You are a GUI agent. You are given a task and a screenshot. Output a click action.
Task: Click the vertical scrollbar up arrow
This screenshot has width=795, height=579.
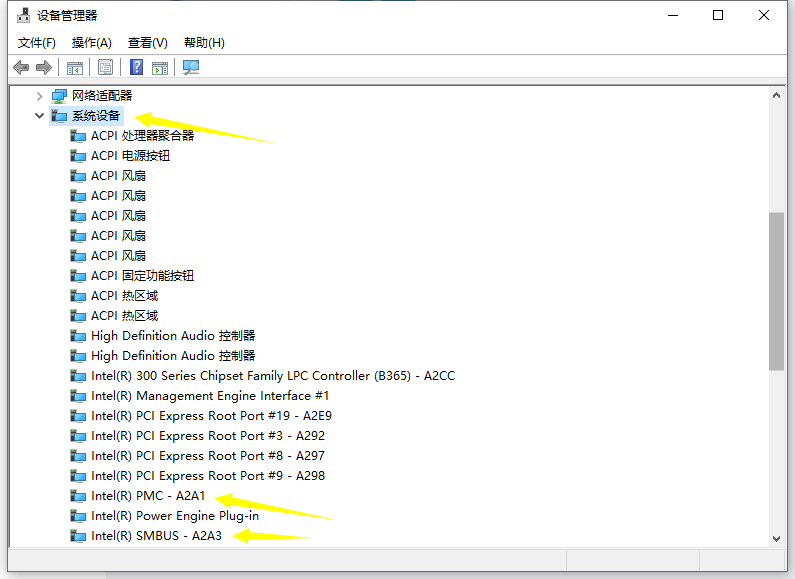[x=776, y=95]
